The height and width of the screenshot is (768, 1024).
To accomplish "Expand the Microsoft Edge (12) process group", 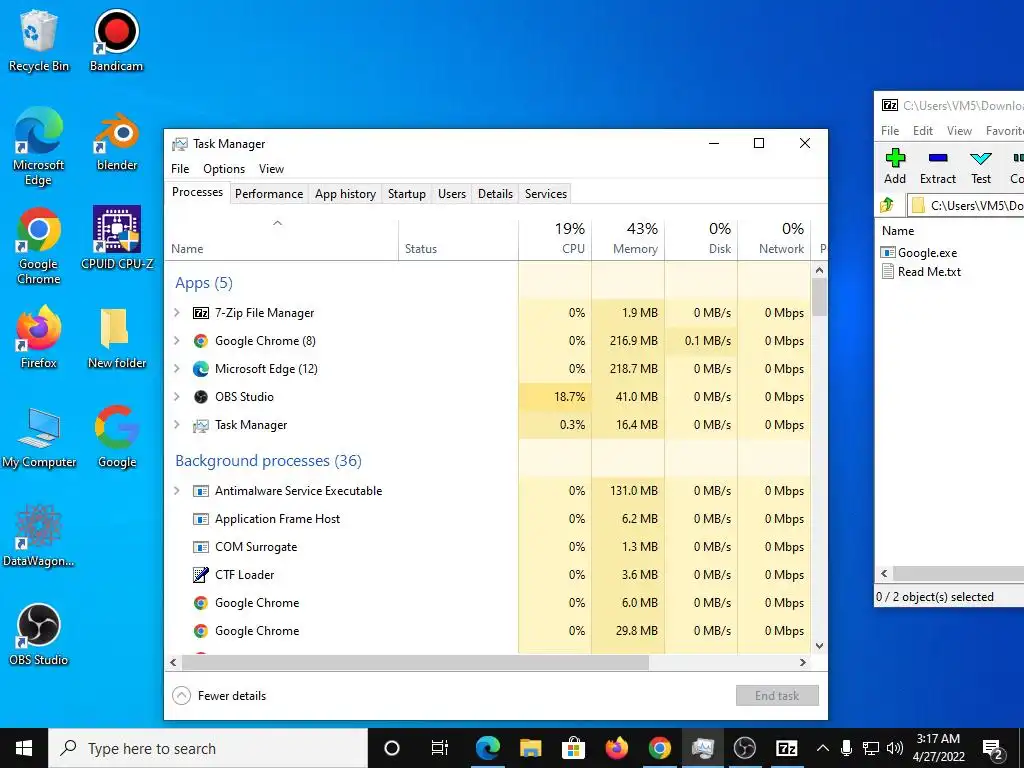I will tap(176, 368).
